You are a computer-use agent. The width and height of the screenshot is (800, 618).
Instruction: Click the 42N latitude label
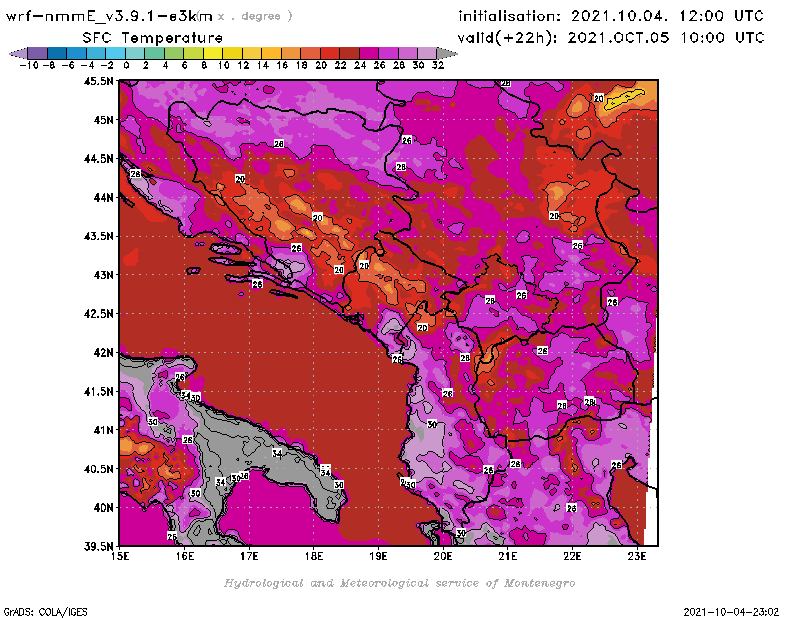click(x=103, y=352)
